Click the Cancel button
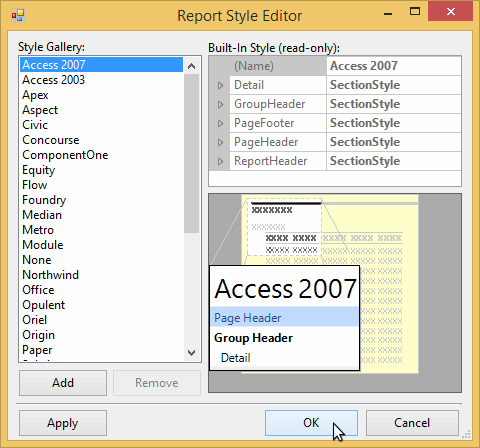This screenshot has height=448, width=480. coord(412,423)
